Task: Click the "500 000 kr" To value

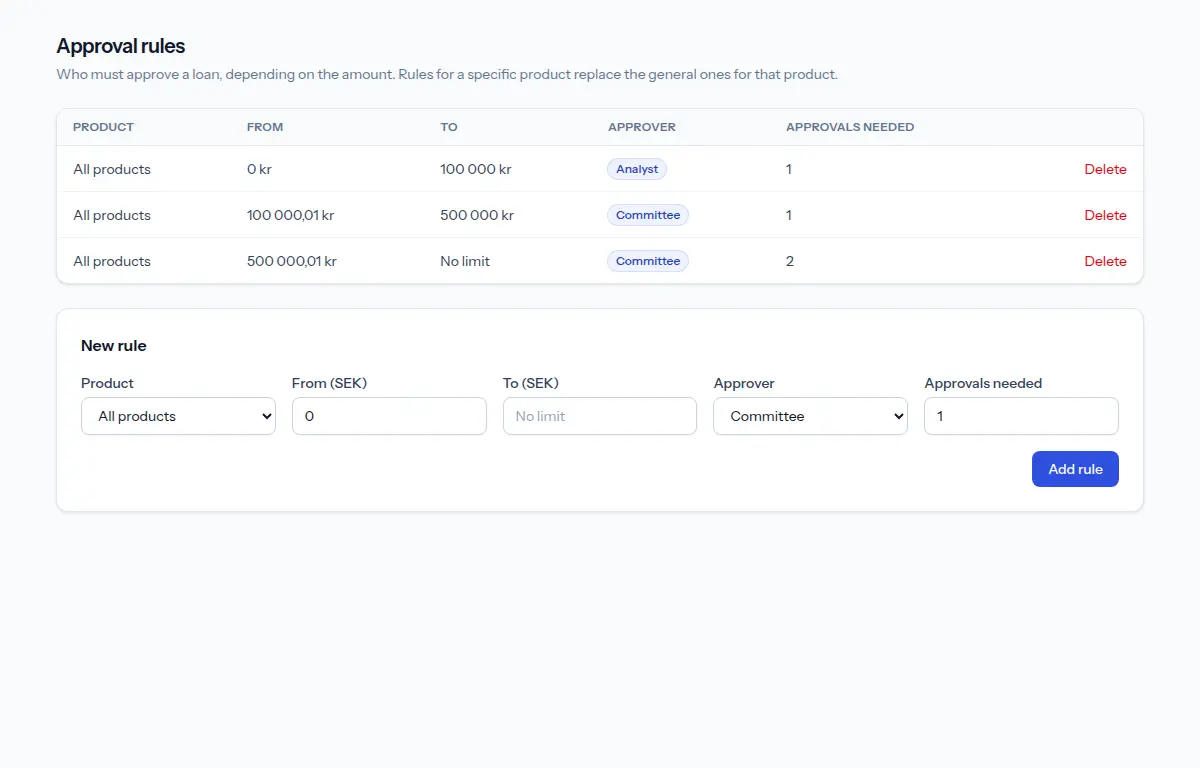Action: tap(477, 215)
